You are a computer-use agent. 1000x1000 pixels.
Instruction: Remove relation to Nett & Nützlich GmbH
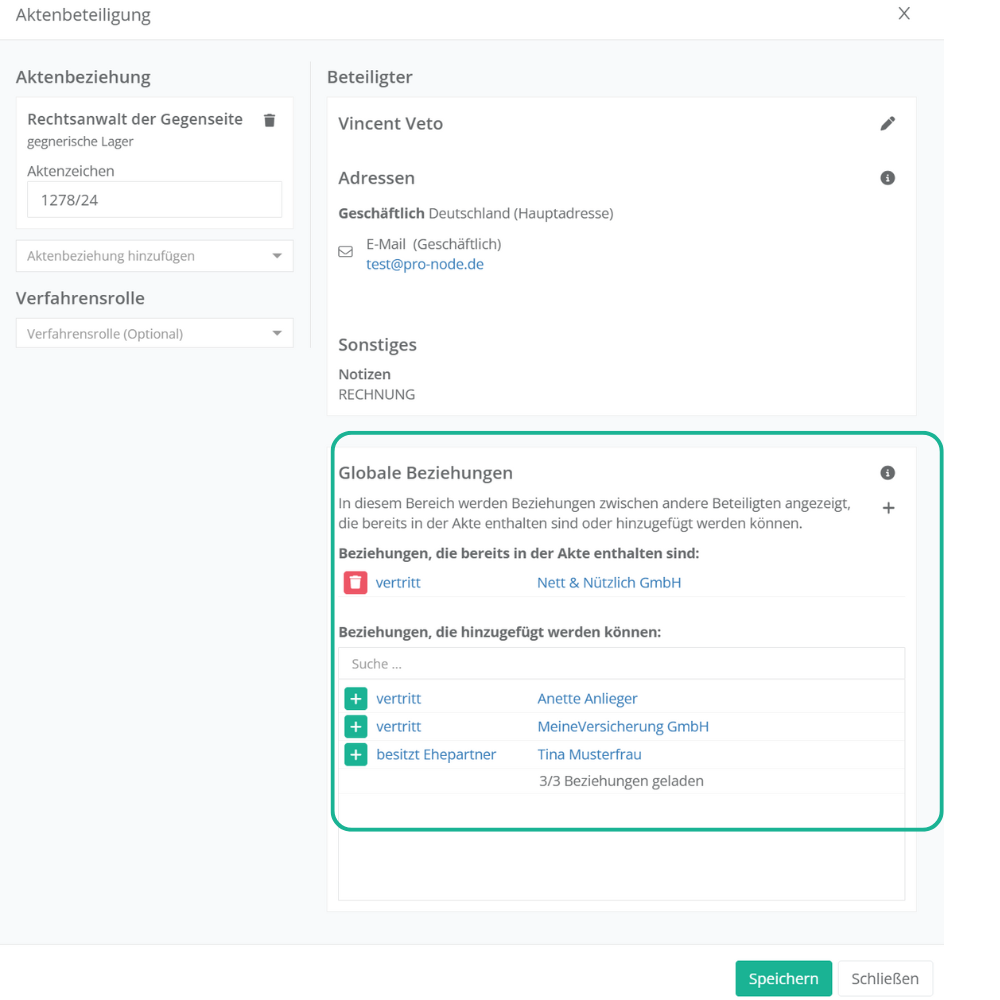click(x=355, y=582)
